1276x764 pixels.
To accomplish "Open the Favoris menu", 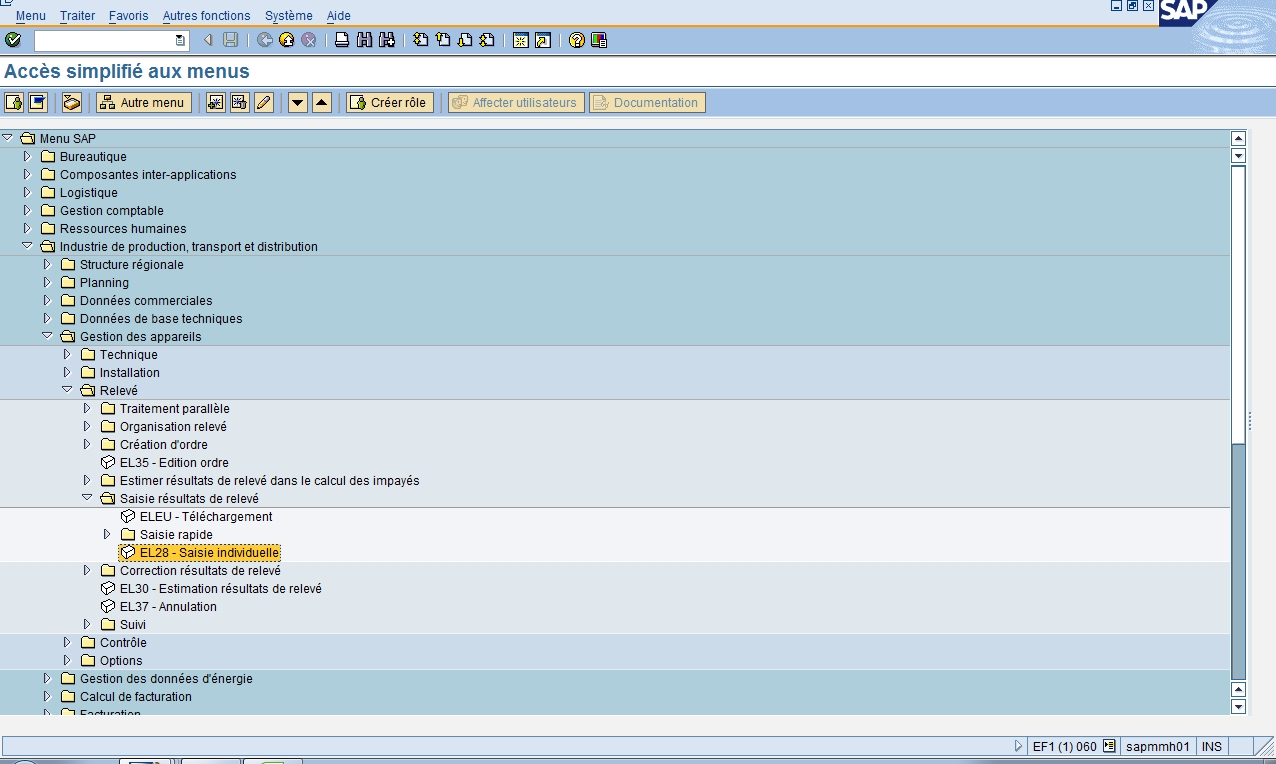I will (129, 16).
